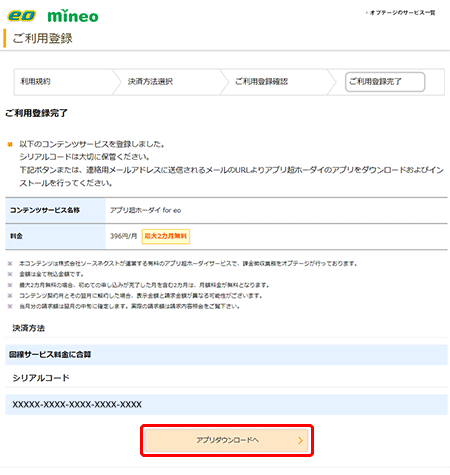Viewport: 450px width, 475px height.
Task: Select the 利用規約 step
Action: [x=35, y=81]
